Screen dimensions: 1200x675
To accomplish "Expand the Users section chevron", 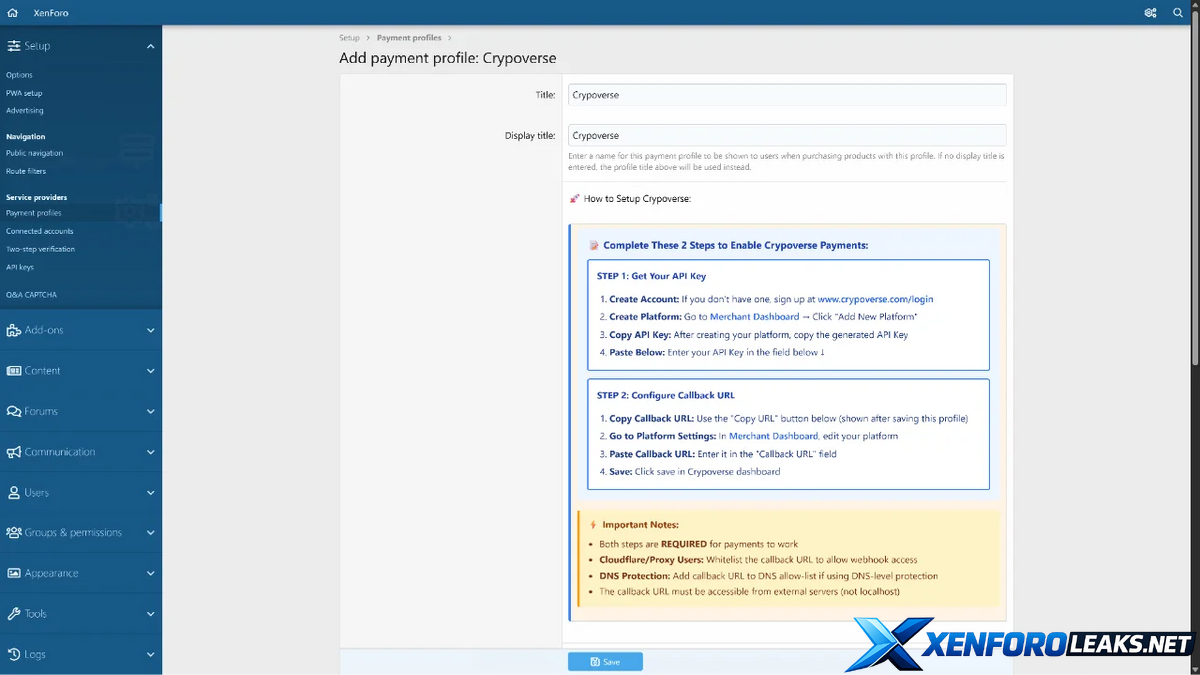I will click(150, 493).
